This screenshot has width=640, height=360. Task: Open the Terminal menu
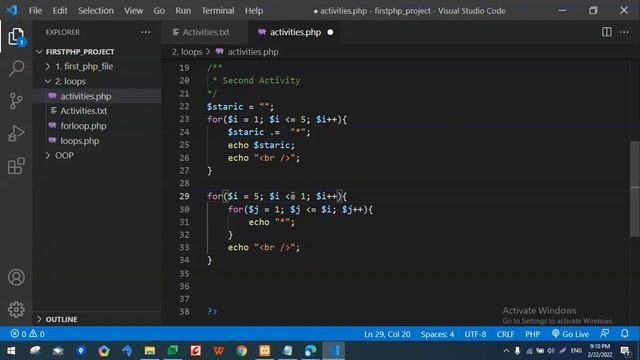pyautogui.click(x=218, y=11)
